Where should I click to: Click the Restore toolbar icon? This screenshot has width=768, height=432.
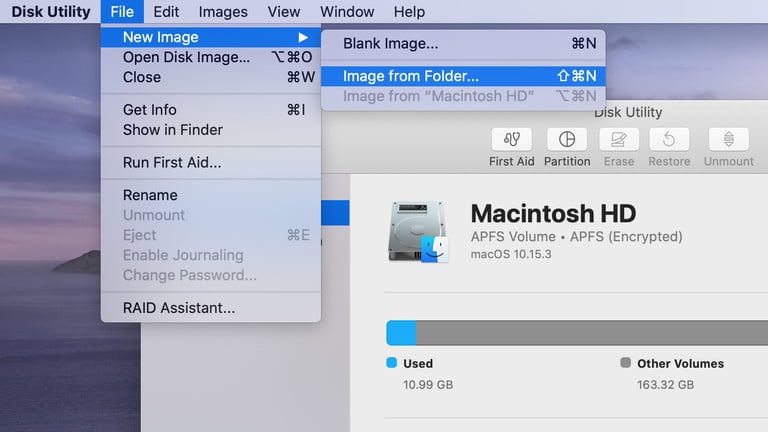(x=669, y=140)
